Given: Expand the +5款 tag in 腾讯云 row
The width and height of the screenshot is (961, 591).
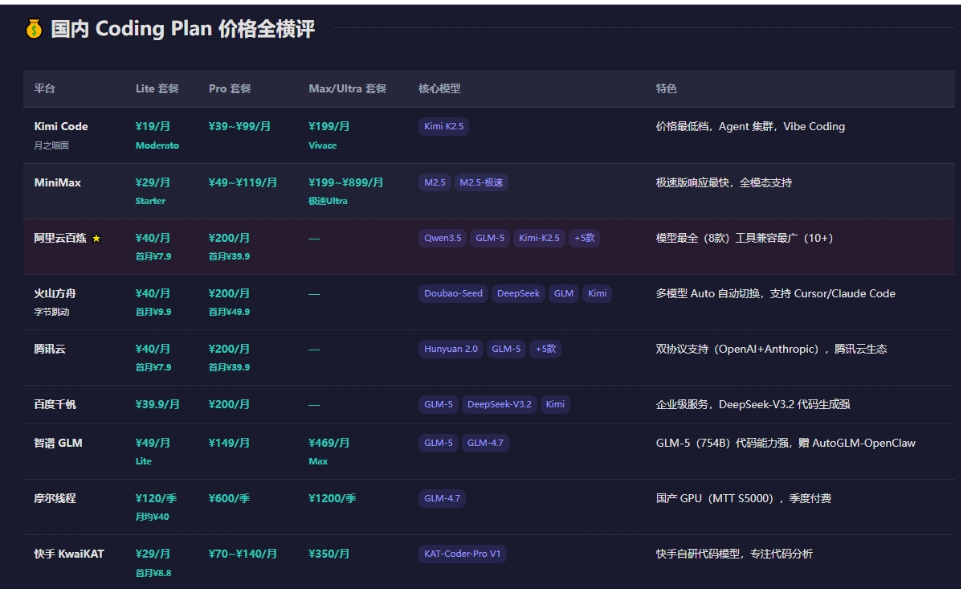Looking at the screenshot, I should pyautogui.click(x=545, y=349).
